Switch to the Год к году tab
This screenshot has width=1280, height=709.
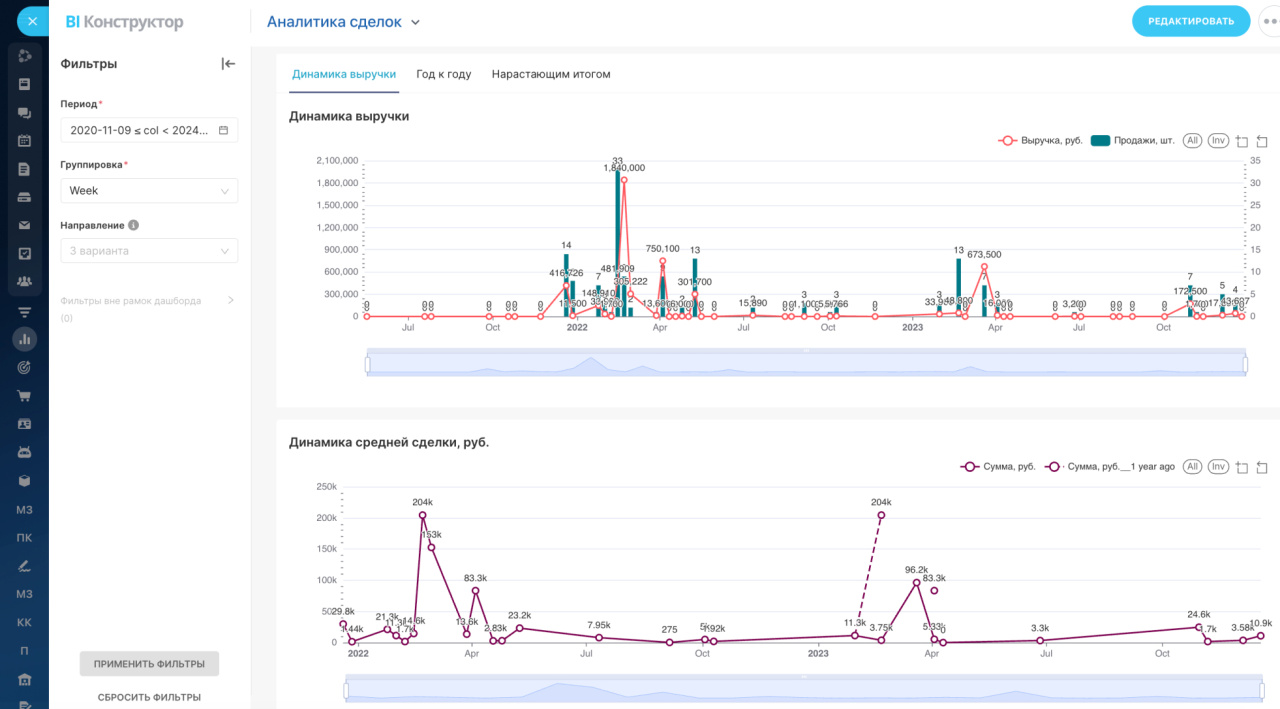tap(444, 74)
